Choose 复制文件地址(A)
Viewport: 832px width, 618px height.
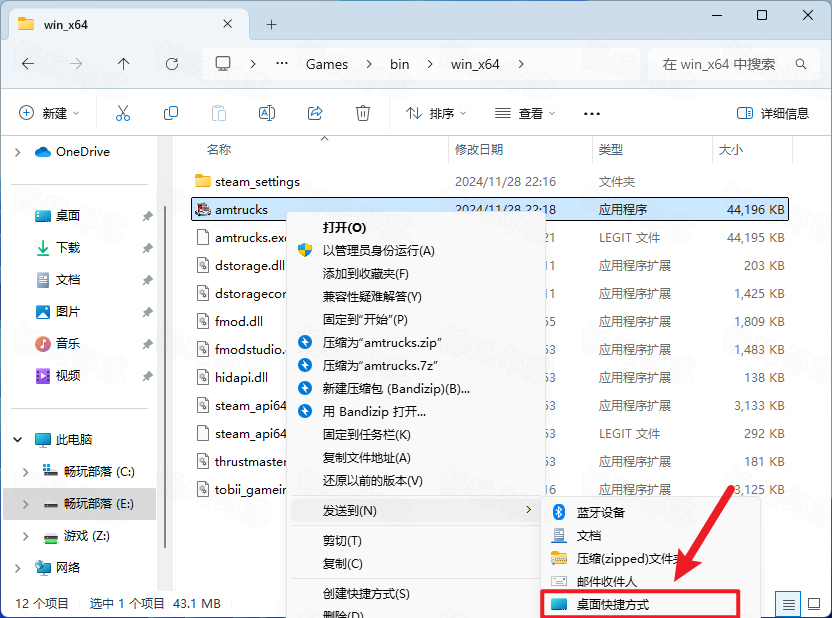tap(416, 458)
